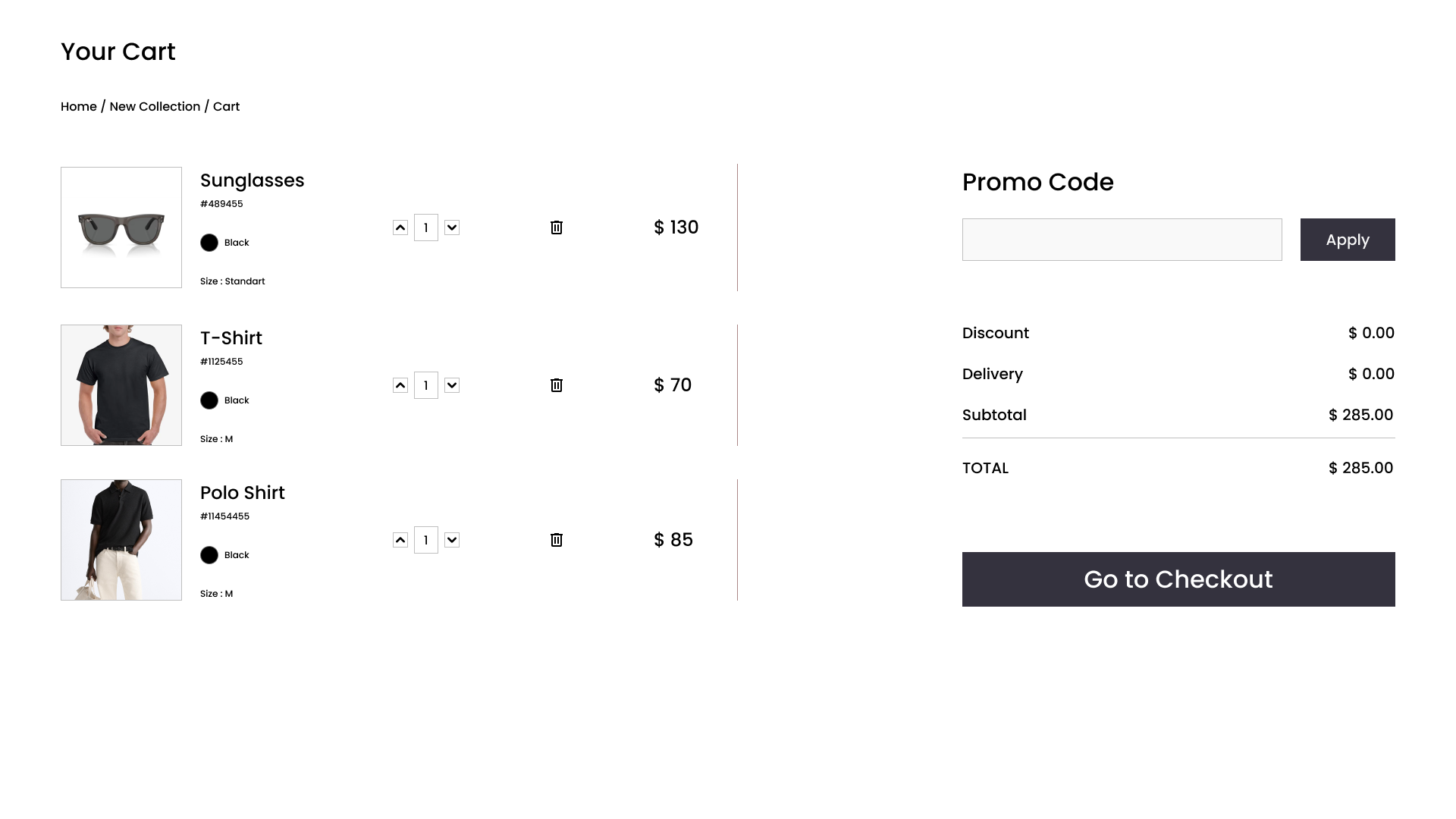The height and width of the screenshot is (819, 1456).
Task: Click the Sunglasses quantity field
Action: click(x=426, y=227)
